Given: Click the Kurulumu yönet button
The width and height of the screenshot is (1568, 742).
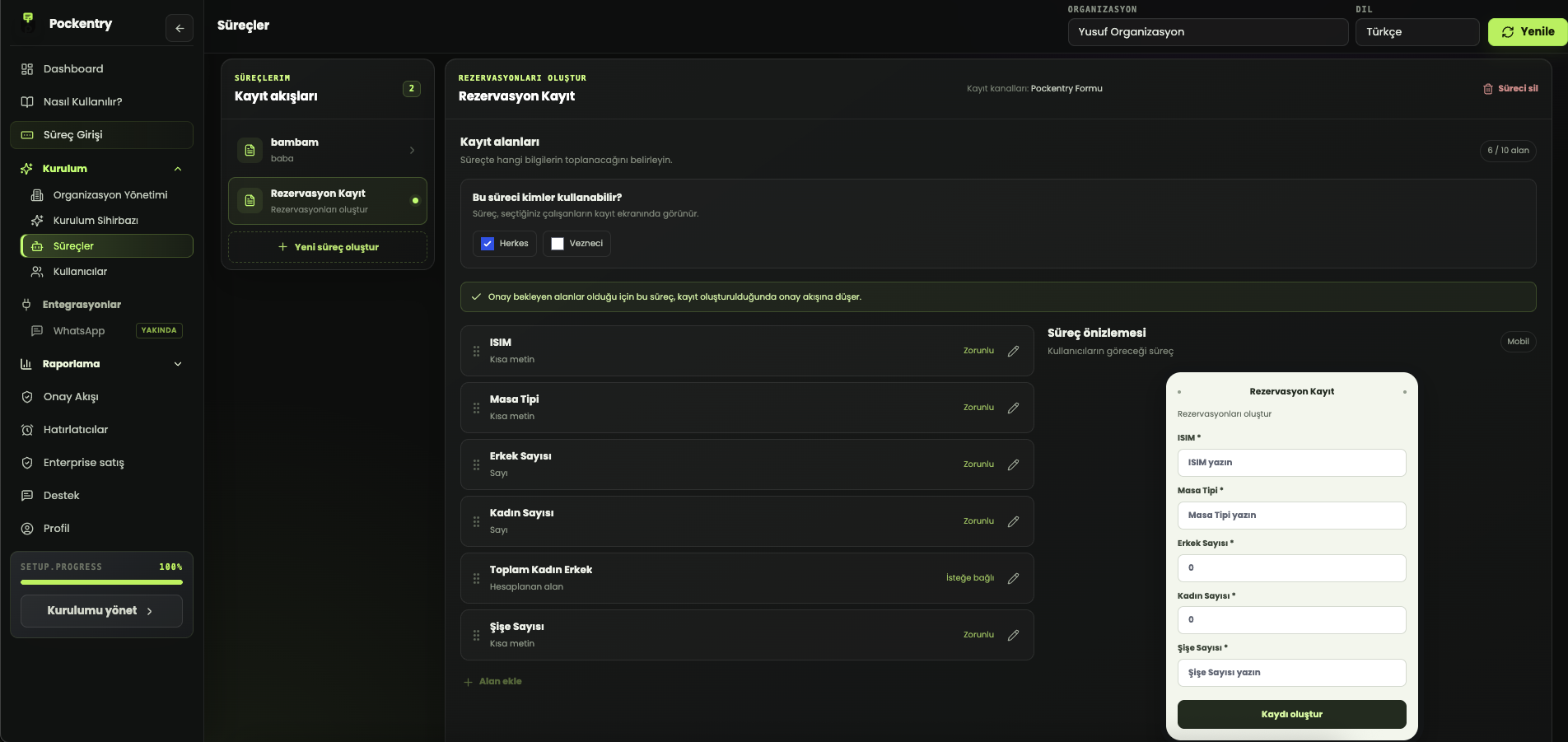Looking at the screenshot, I should tap(101, 611).
